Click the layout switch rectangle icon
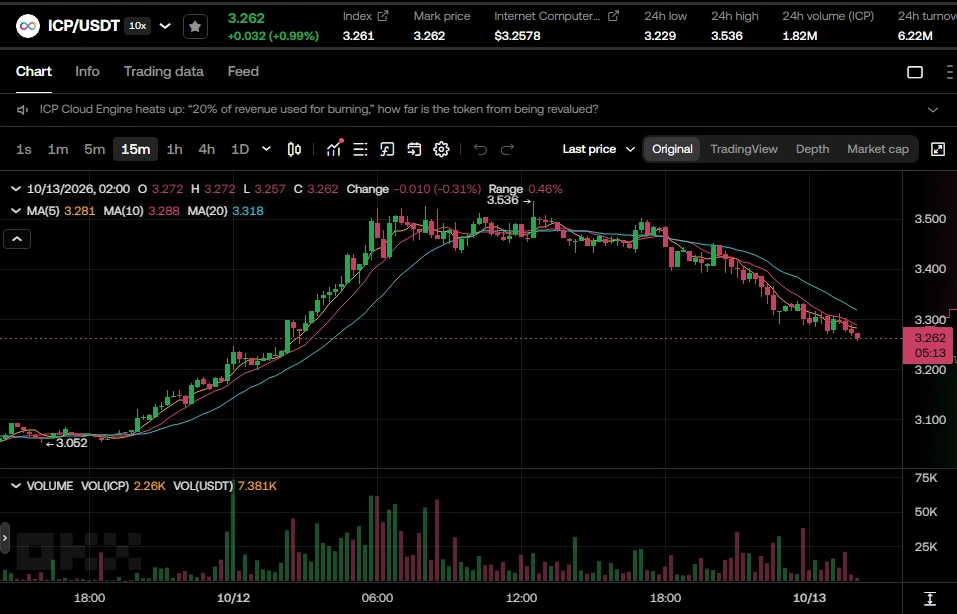 (x=915, y=72)
